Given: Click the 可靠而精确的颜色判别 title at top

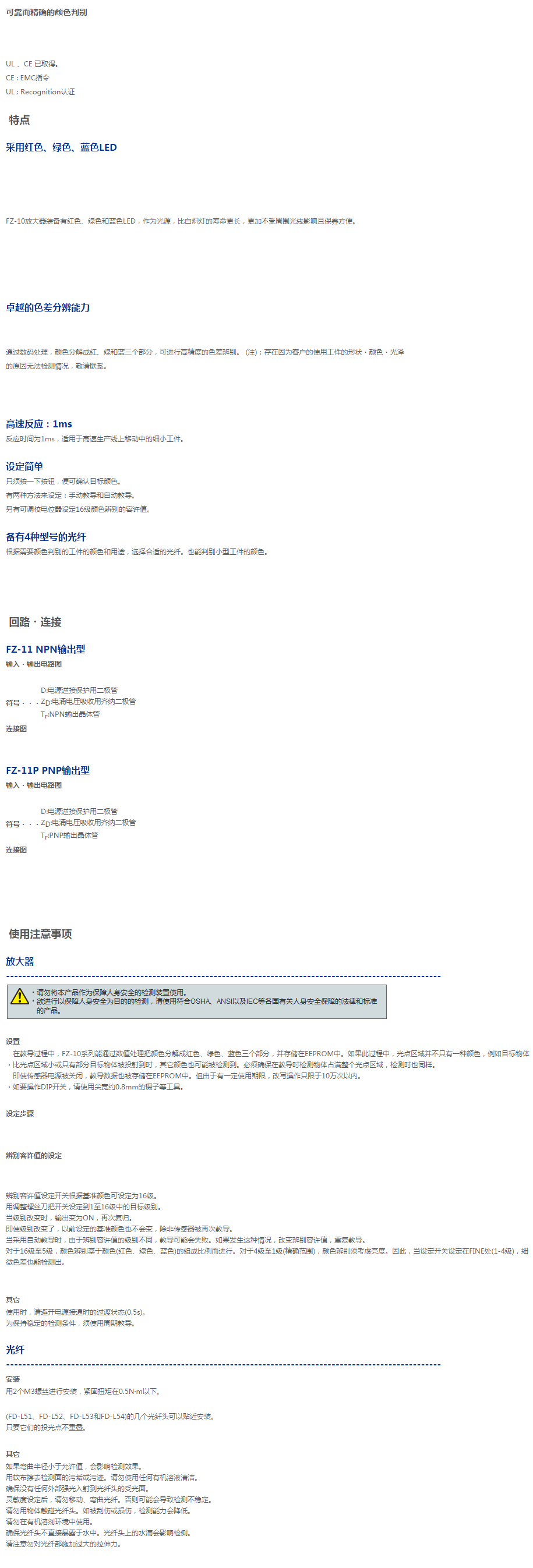Looking at the screenshot, I should 46,12.
